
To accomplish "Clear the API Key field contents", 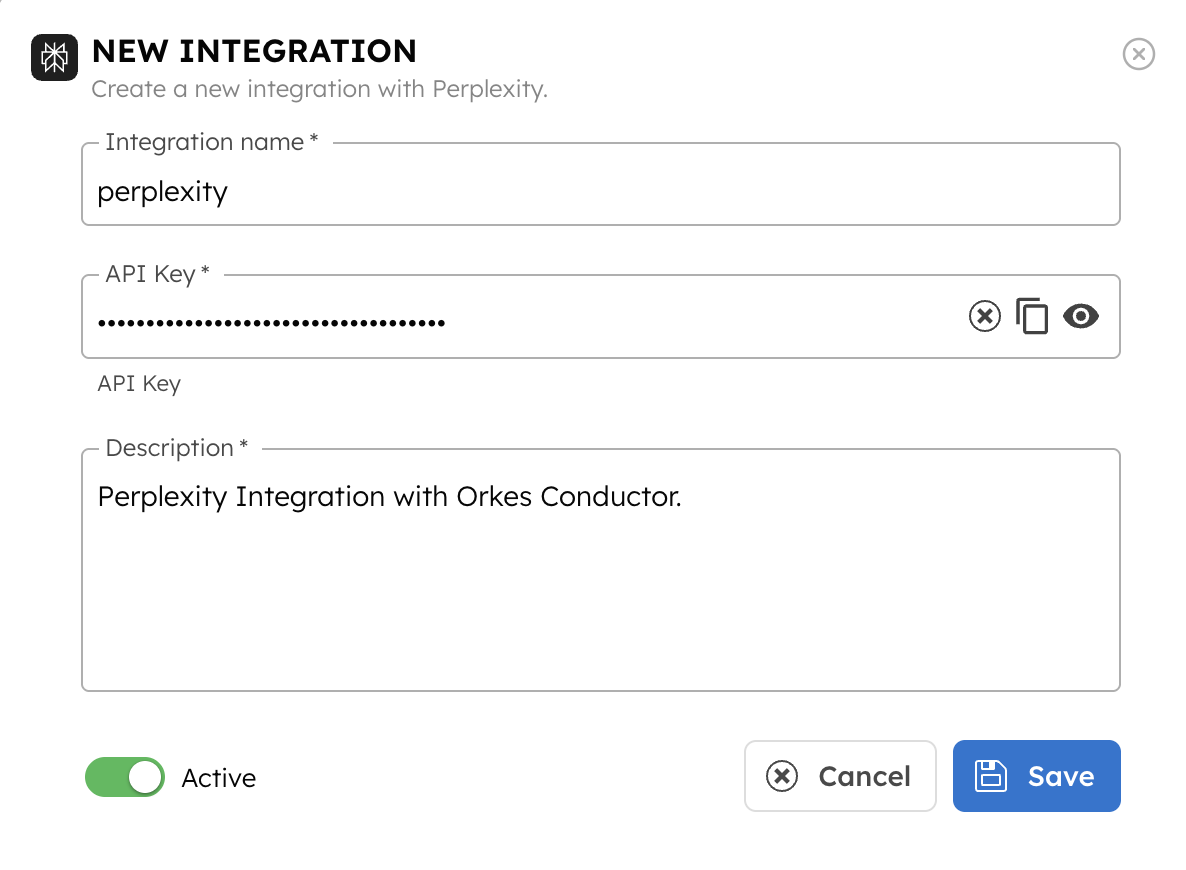I will [x=984, y=317].
